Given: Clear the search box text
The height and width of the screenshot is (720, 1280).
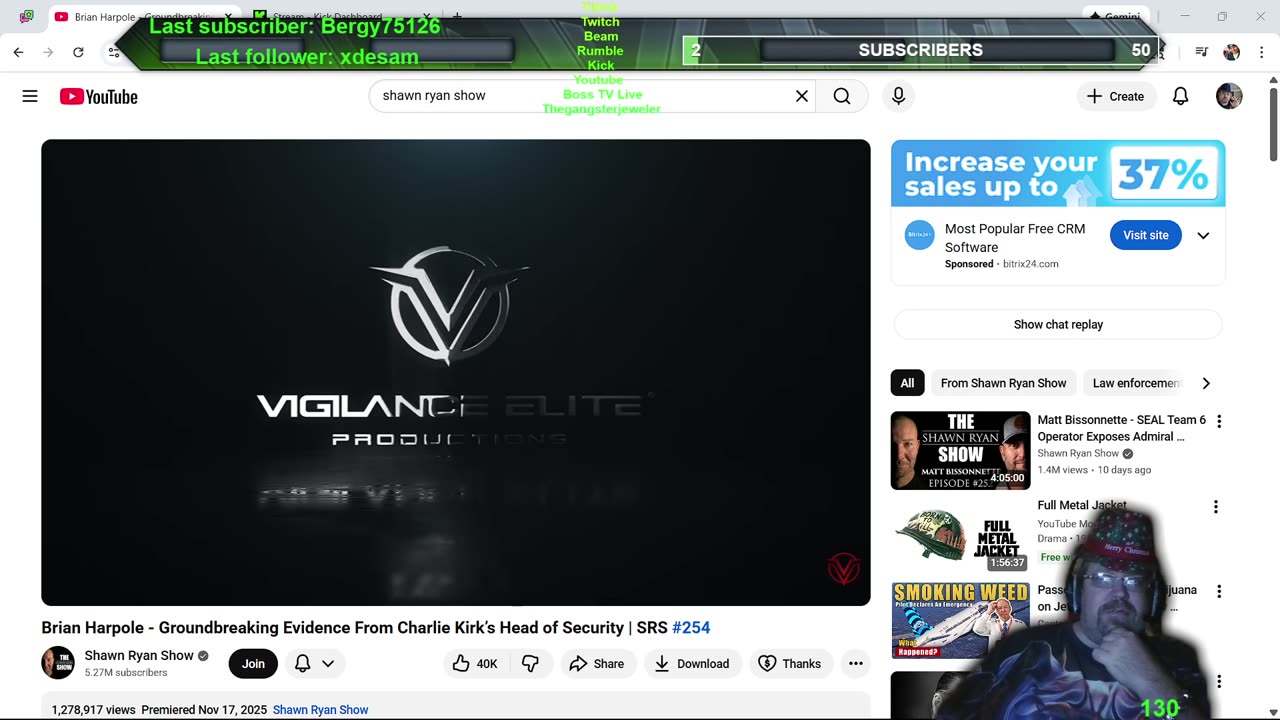Looking at the screenshot, I should [x=802, y=96].
